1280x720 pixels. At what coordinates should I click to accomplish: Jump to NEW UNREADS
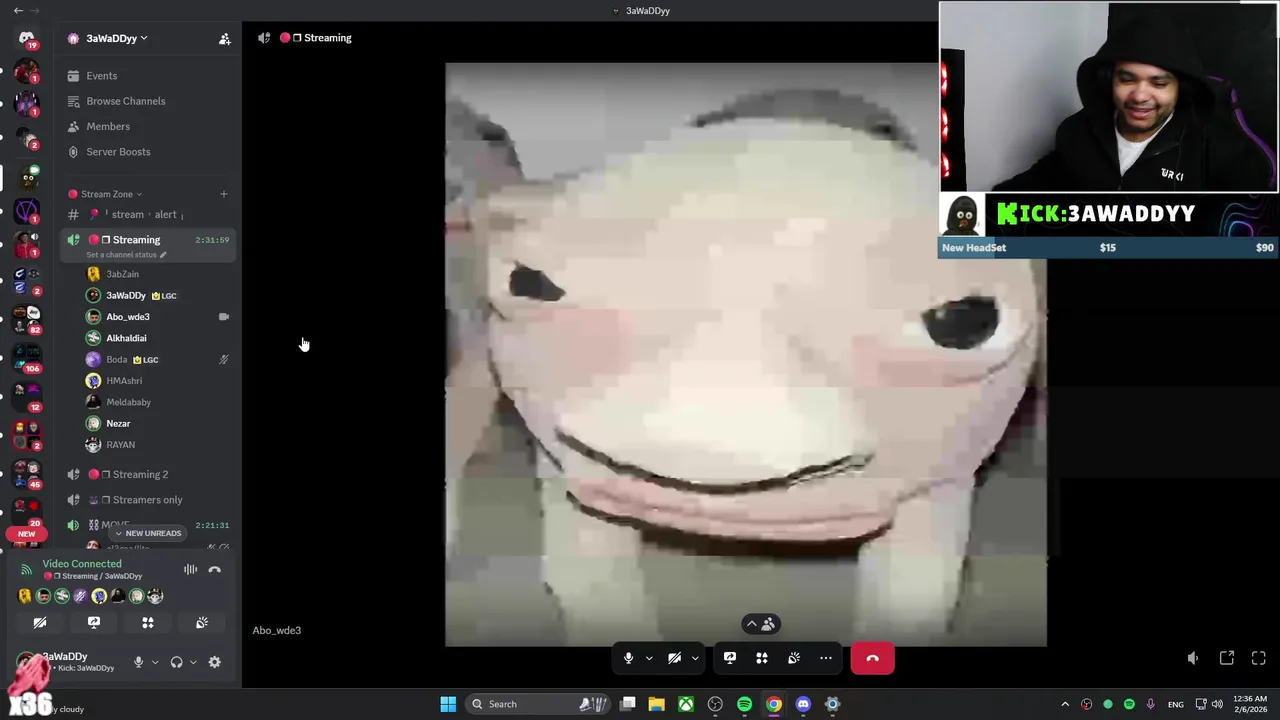click(x=148, y=533)
